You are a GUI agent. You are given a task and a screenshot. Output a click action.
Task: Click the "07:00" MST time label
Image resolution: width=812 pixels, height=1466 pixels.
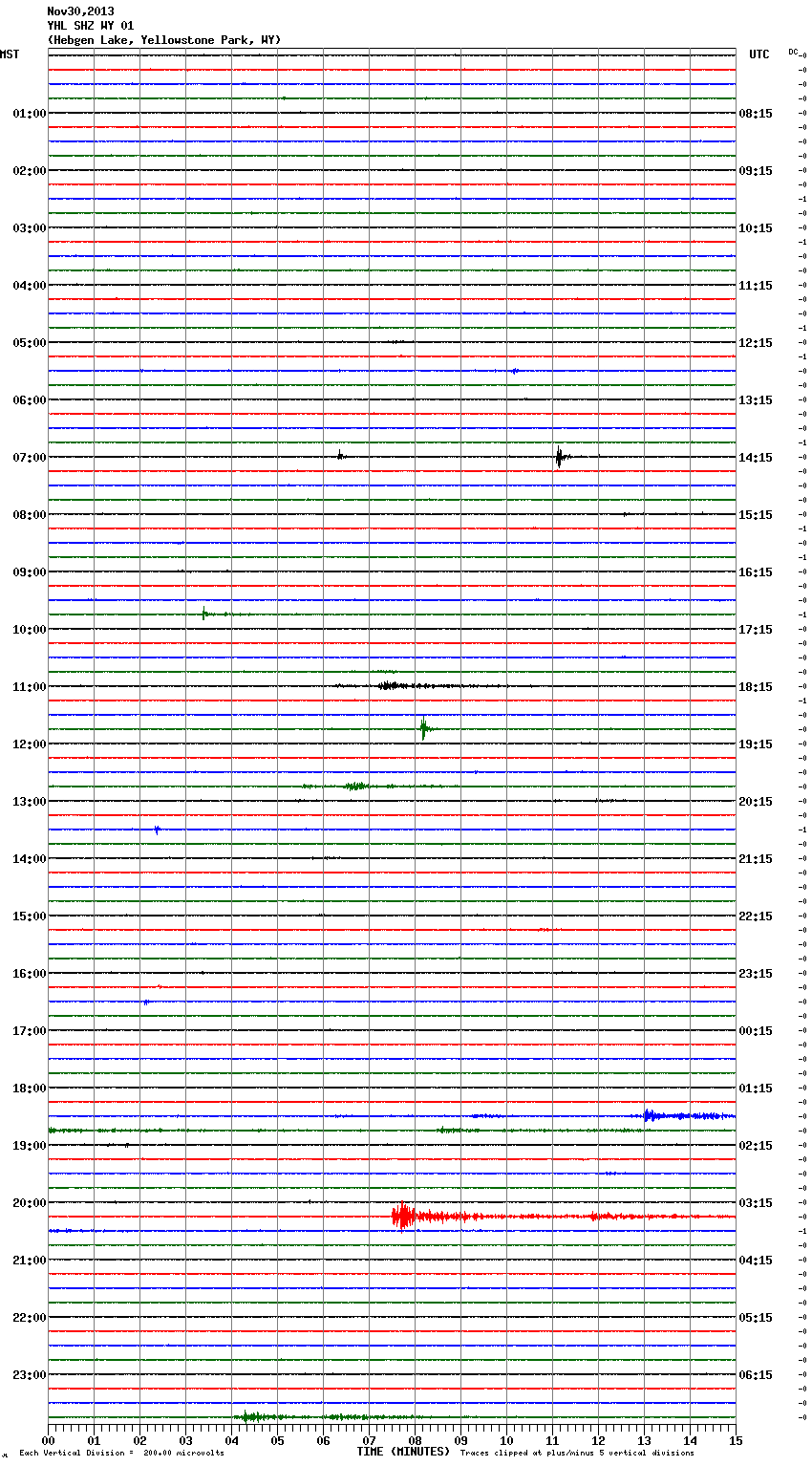tap(30, 458)
